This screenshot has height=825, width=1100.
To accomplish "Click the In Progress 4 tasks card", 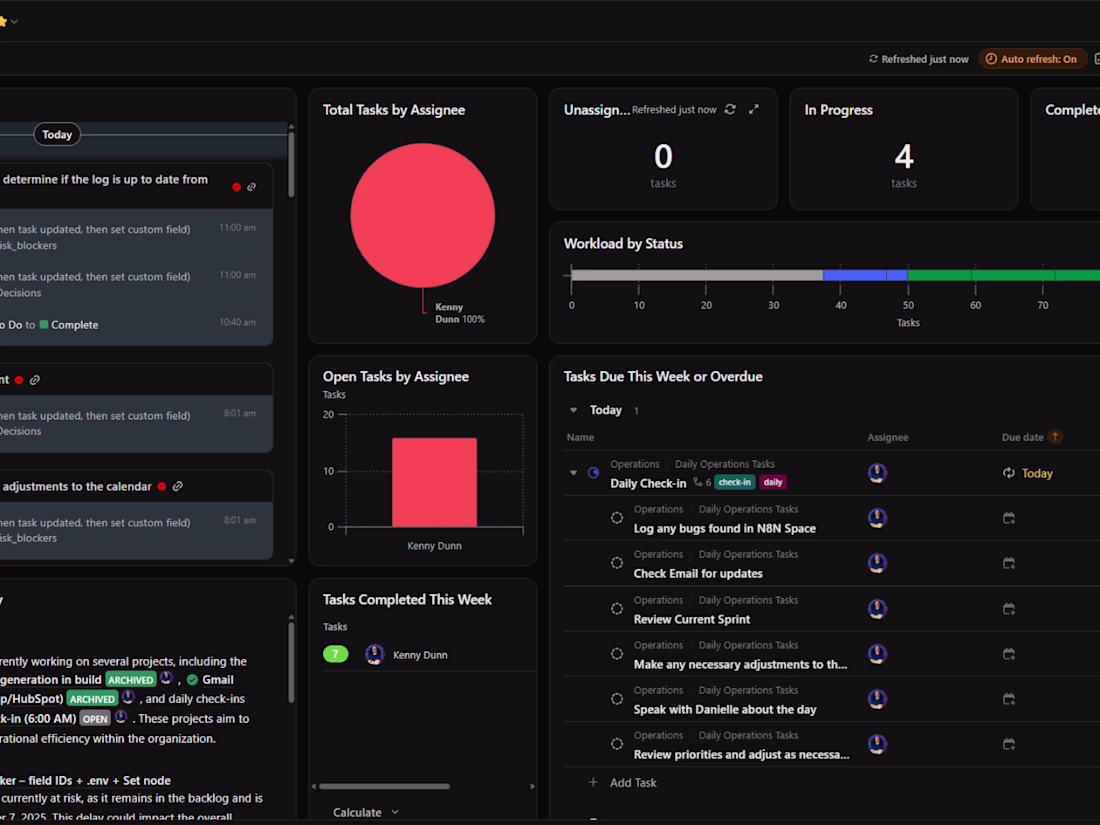I will pos(904,149).
